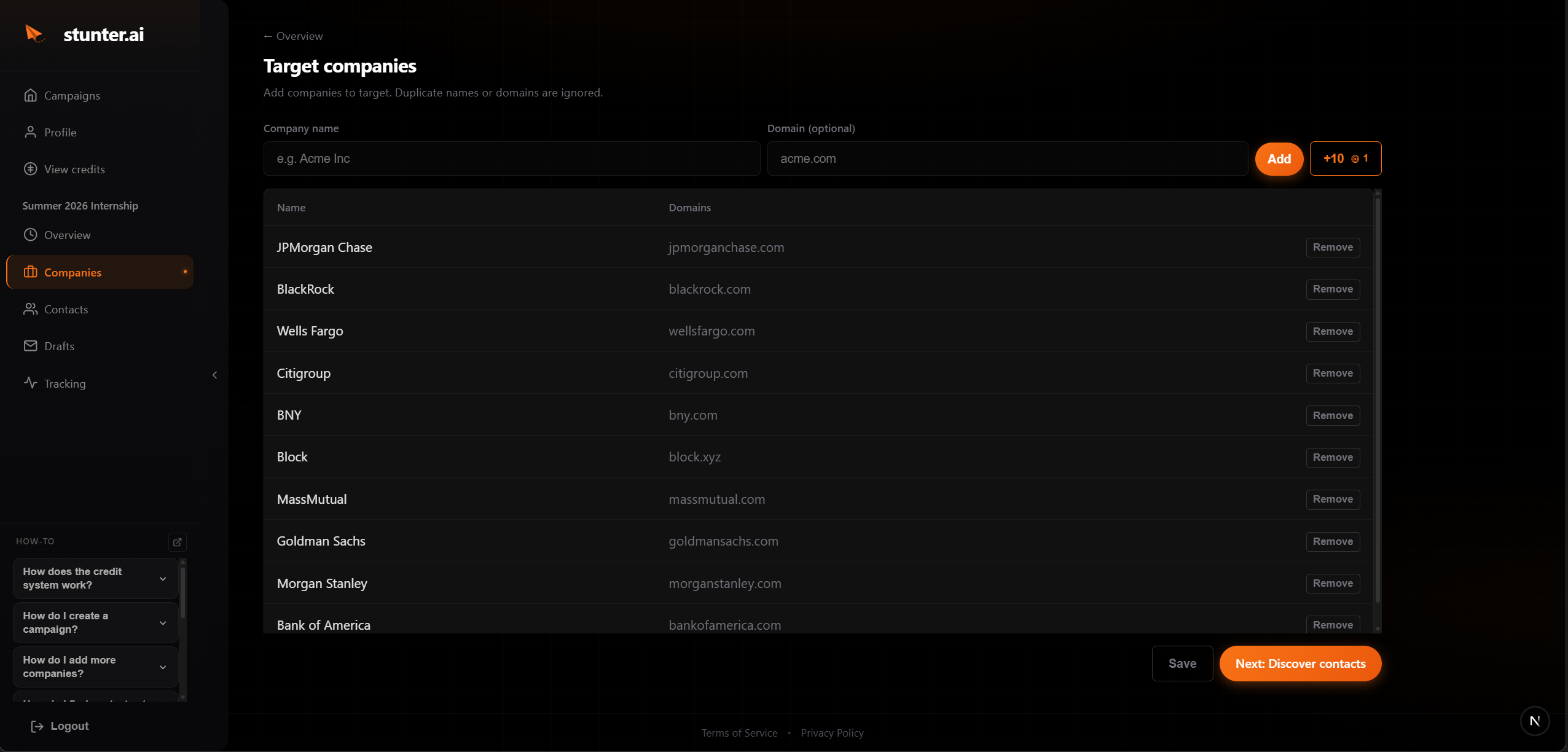Open How-To in external window icon
1568x752 pixels.
(178, 542)
